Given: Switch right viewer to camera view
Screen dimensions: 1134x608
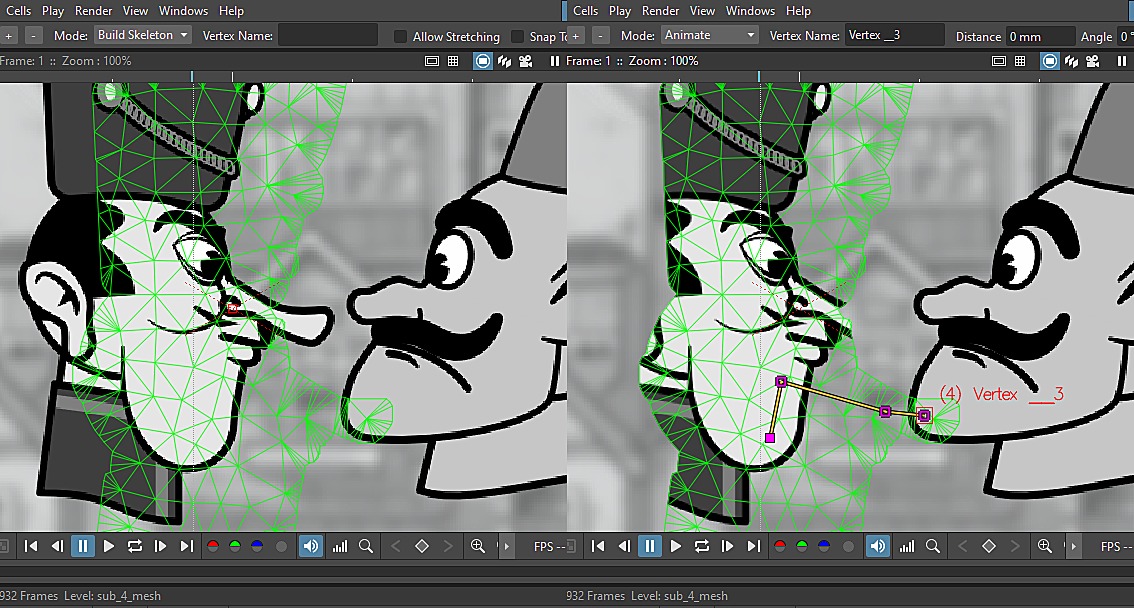Looking at the screenshot, I should coord(1093,61).
